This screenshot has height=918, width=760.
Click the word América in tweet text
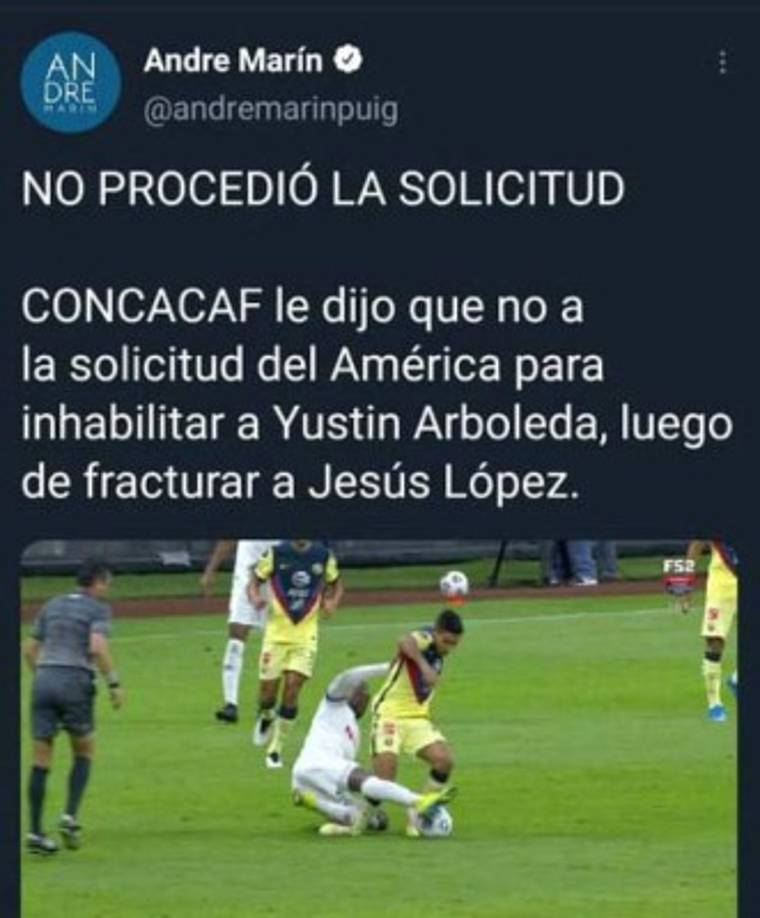416,367
